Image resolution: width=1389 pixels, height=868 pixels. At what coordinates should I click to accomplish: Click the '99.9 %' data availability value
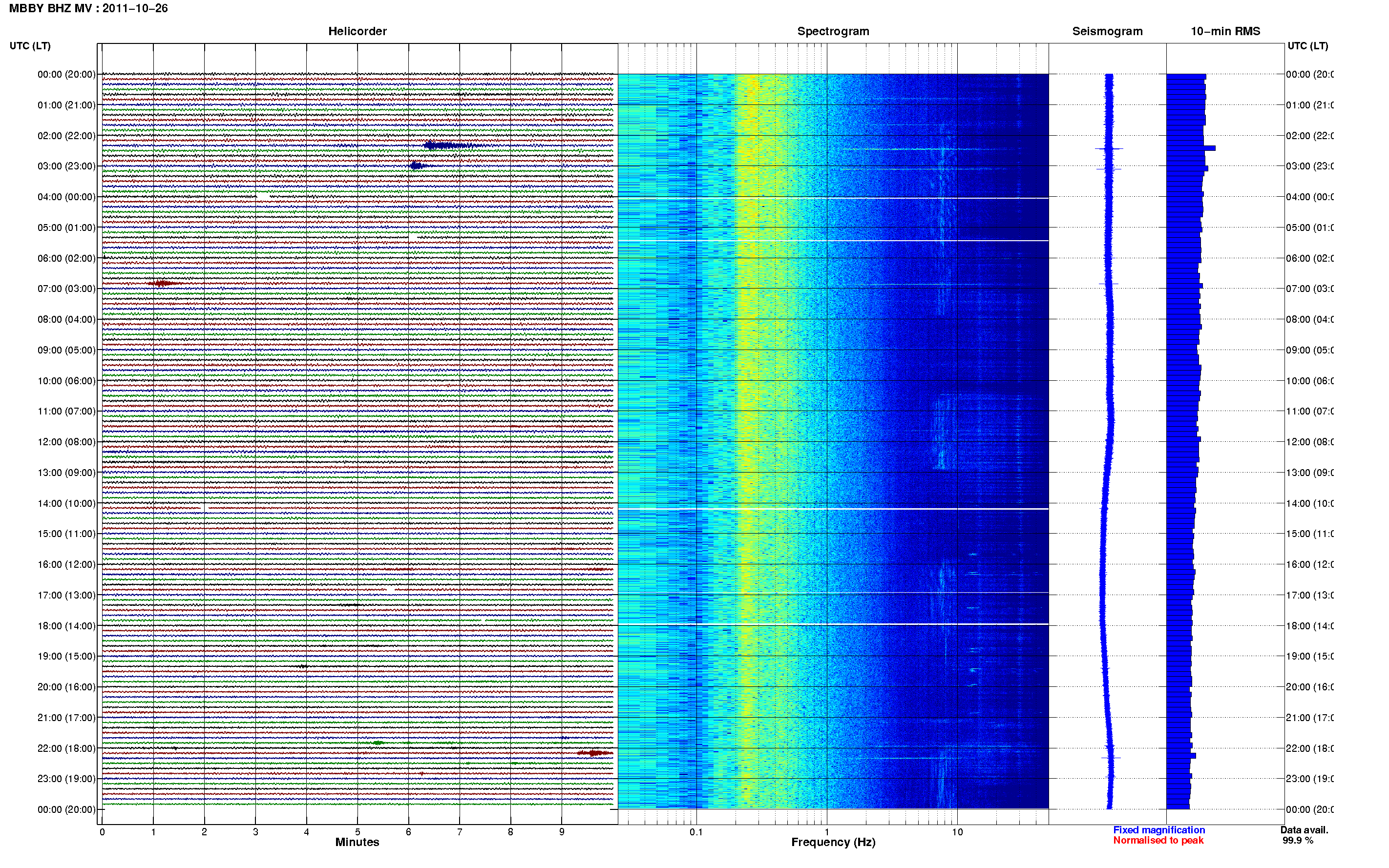(x=1298, y=841)
